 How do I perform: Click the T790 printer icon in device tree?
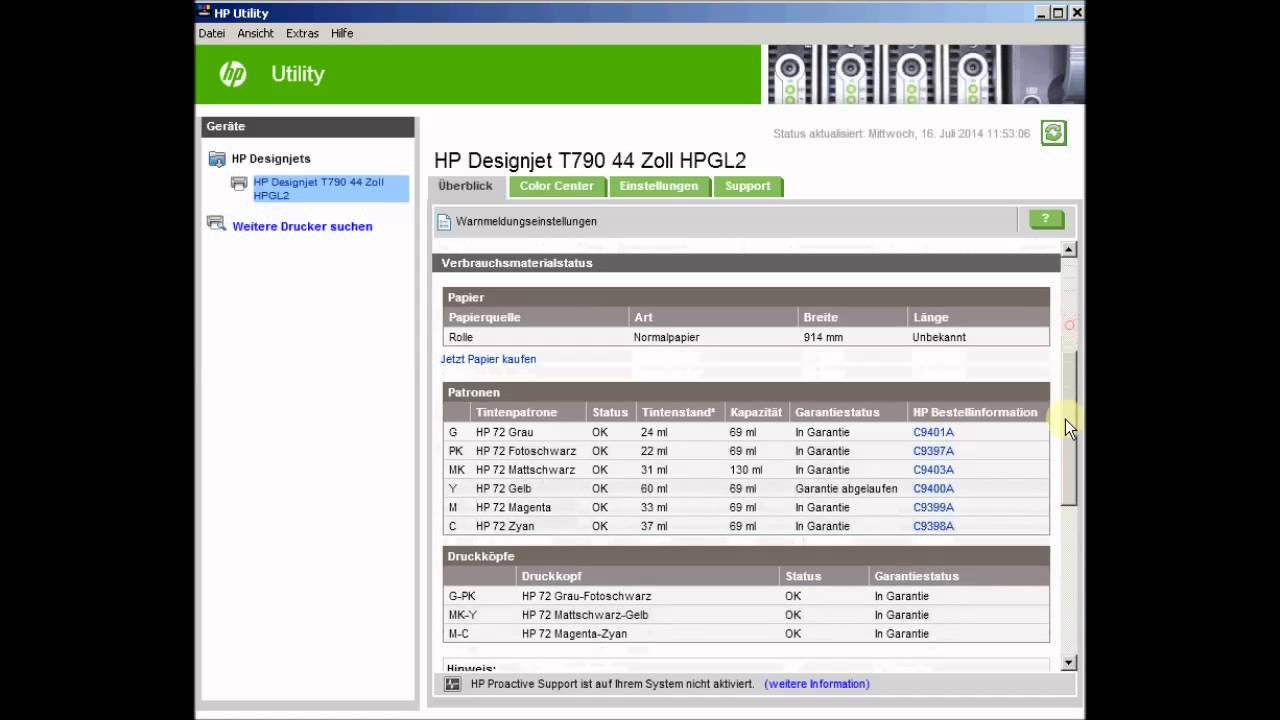coord(239,183)
